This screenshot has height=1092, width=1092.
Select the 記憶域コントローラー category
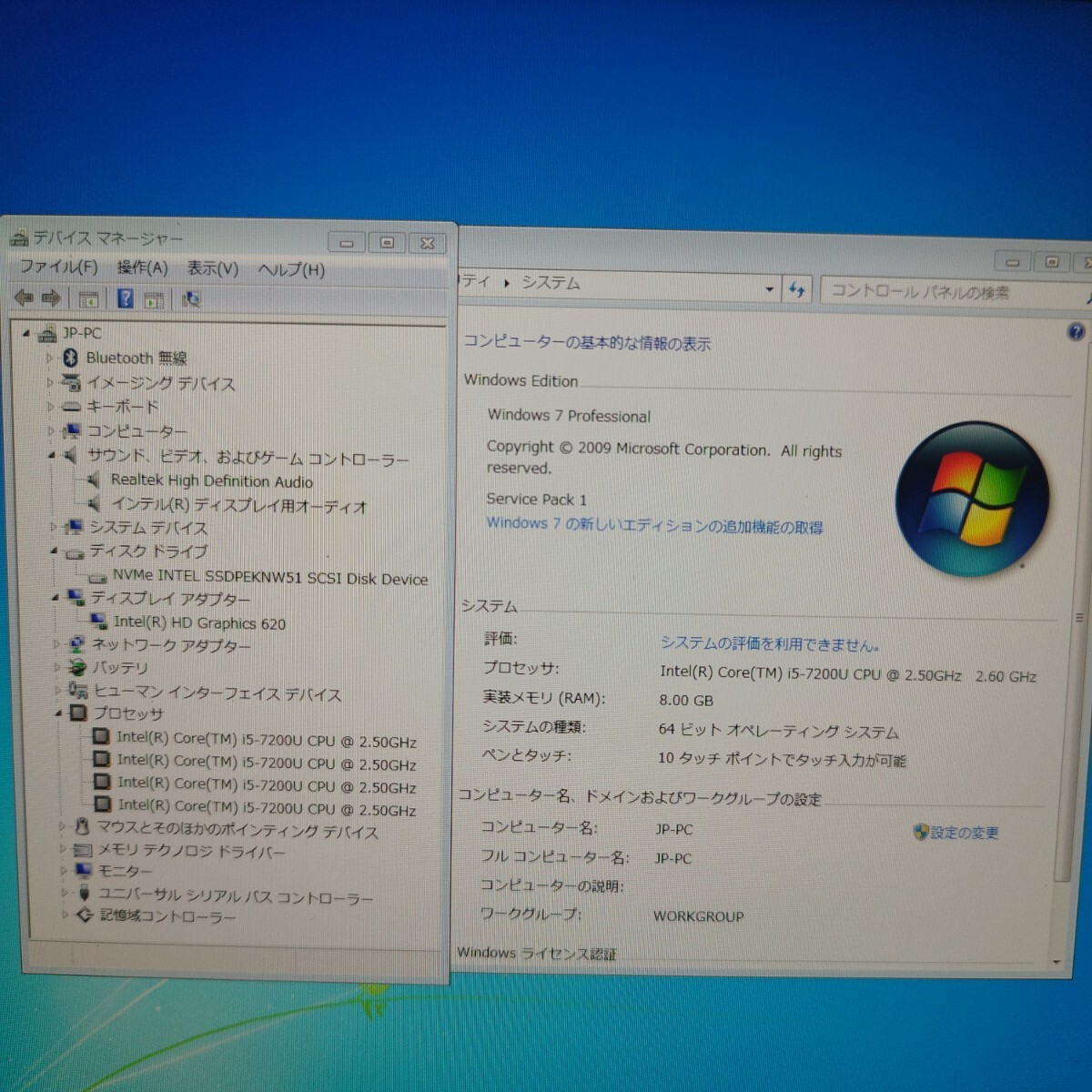point(167,915)
